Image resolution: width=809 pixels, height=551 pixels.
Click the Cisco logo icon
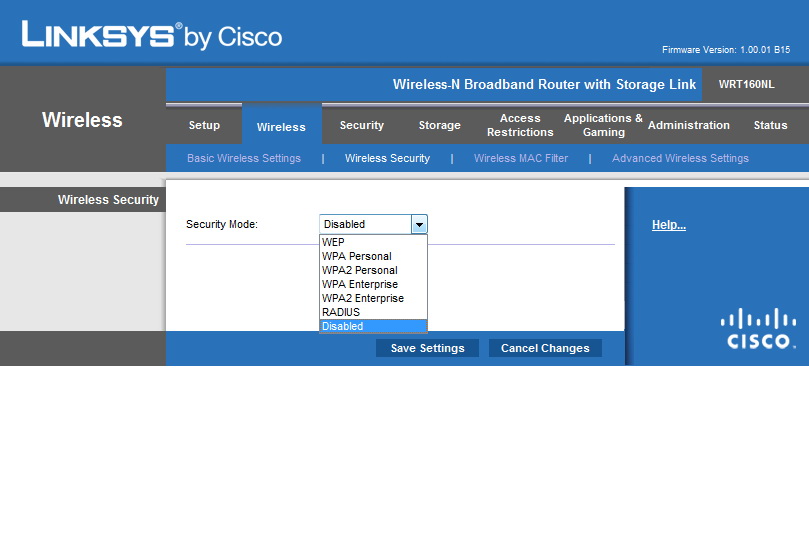click(x=760, y=329)
